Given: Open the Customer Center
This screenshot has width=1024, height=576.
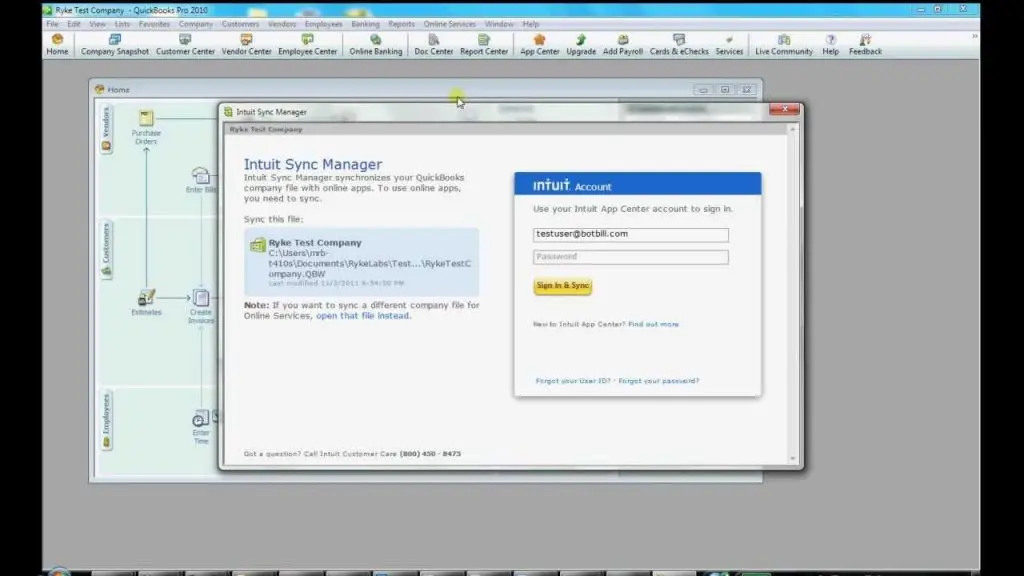Looking at the screenshot, I should pos(185,44).
